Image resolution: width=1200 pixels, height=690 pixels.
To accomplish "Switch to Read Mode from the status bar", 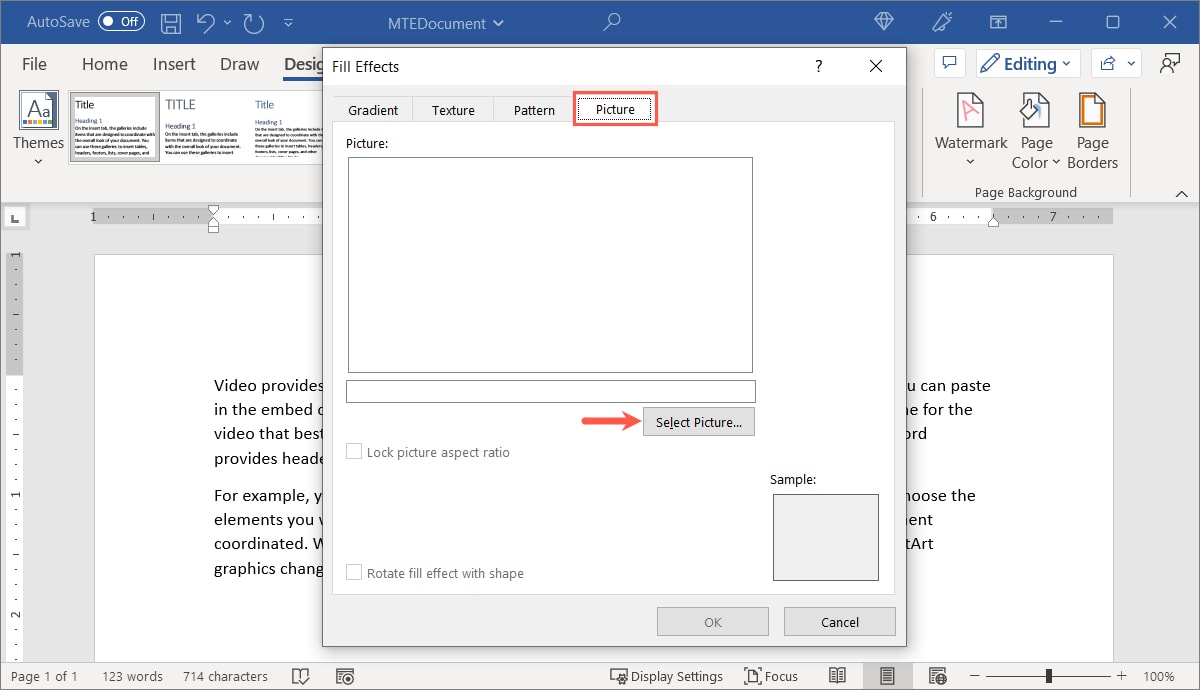I will 838,676.
